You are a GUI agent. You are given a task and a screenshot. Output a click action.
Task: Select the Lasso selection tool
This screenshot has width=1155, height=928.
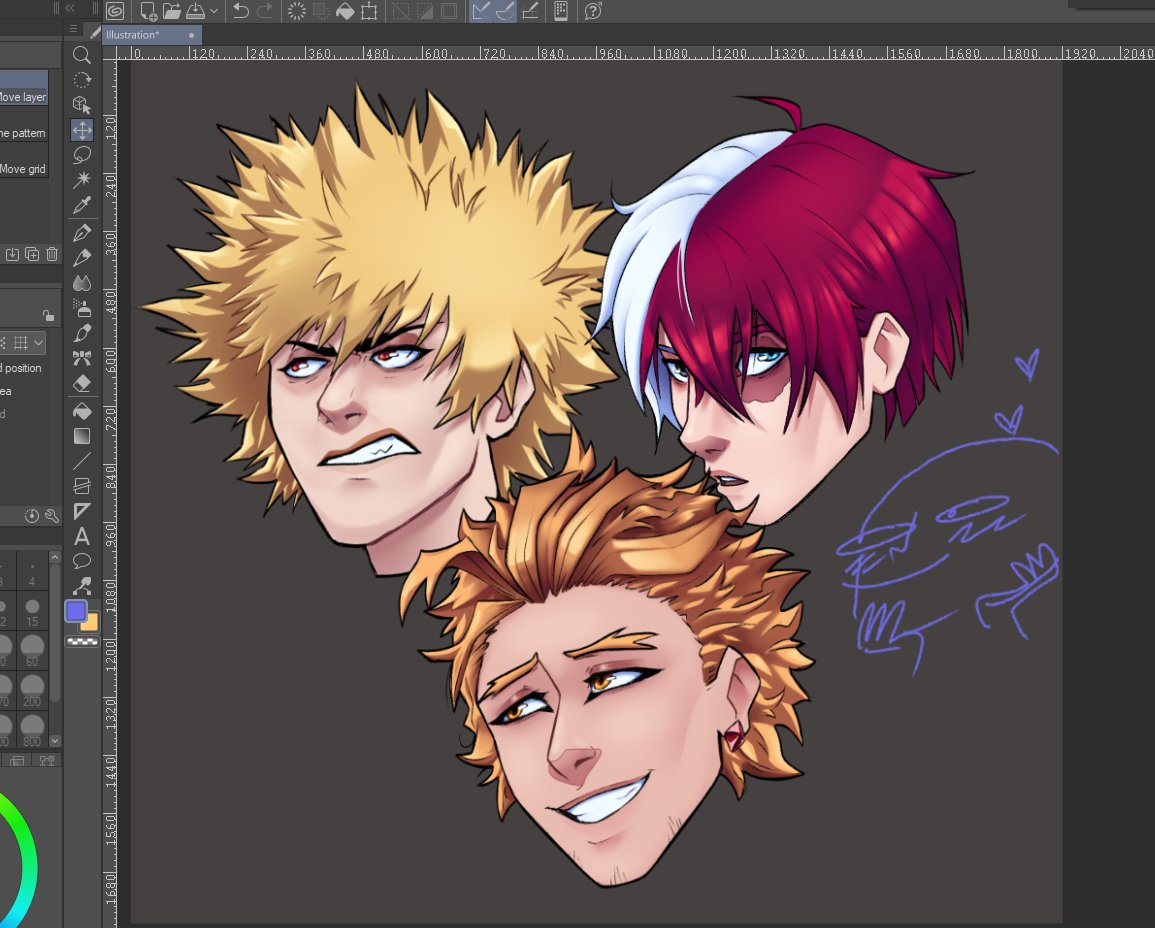(82, 155)
